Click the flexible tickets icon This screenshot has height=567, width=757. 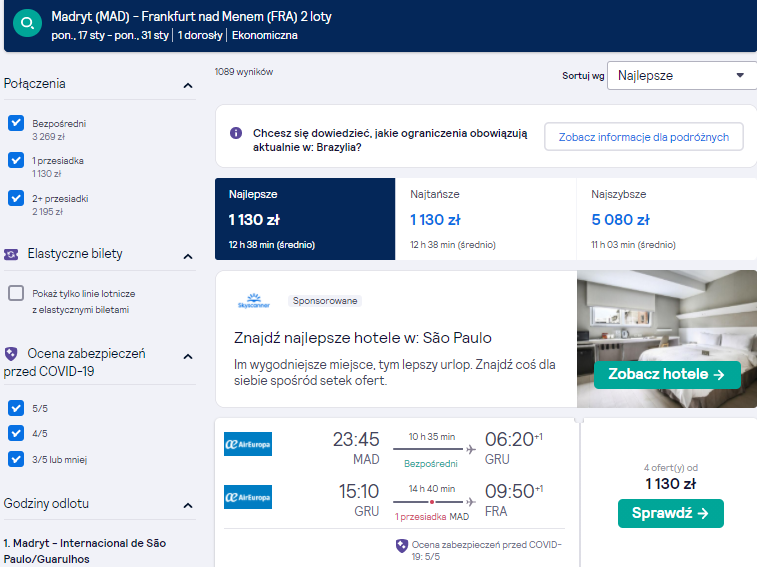point(11,254)
